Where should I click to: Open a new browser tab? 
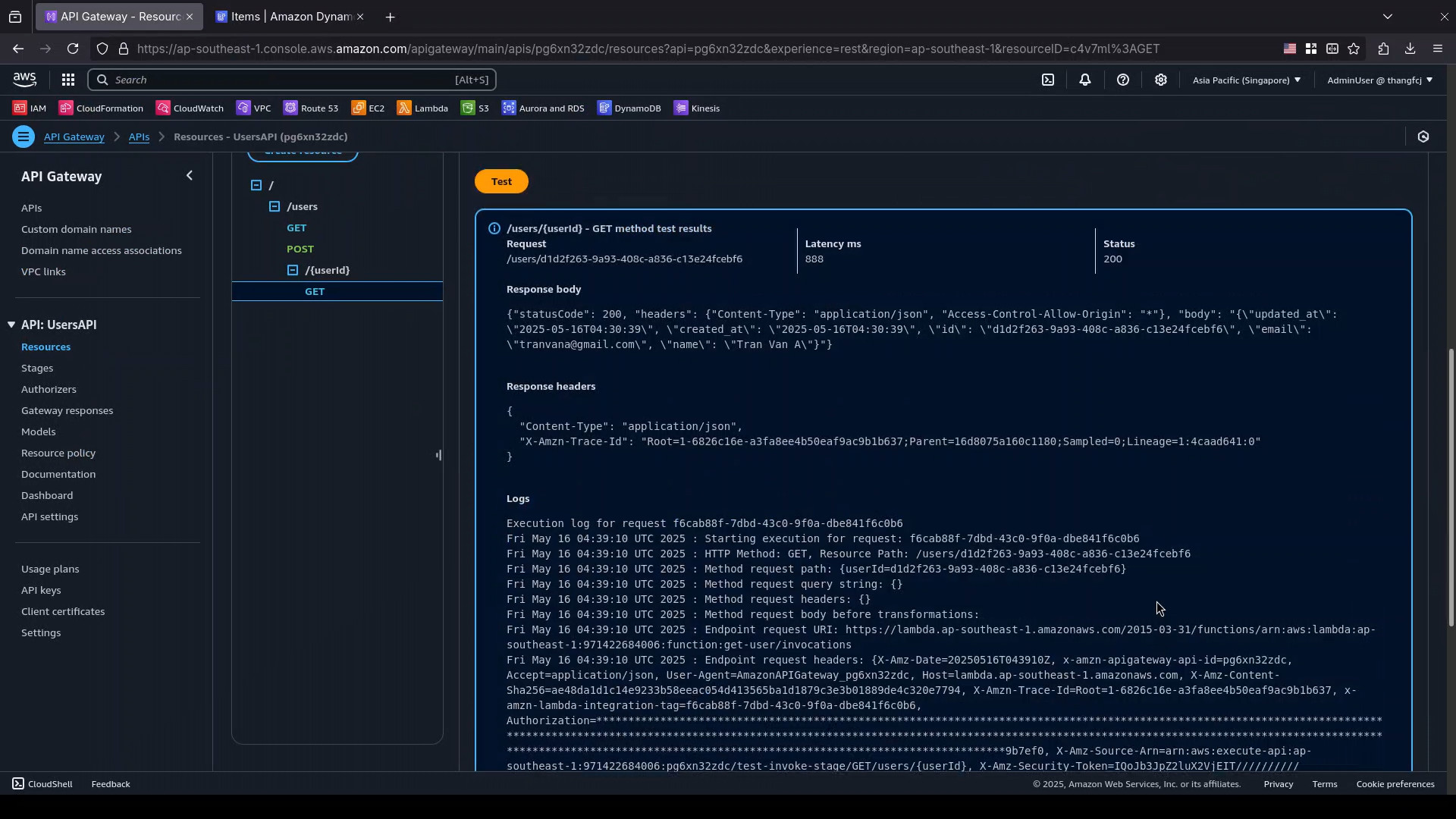(x=390, y=17)
